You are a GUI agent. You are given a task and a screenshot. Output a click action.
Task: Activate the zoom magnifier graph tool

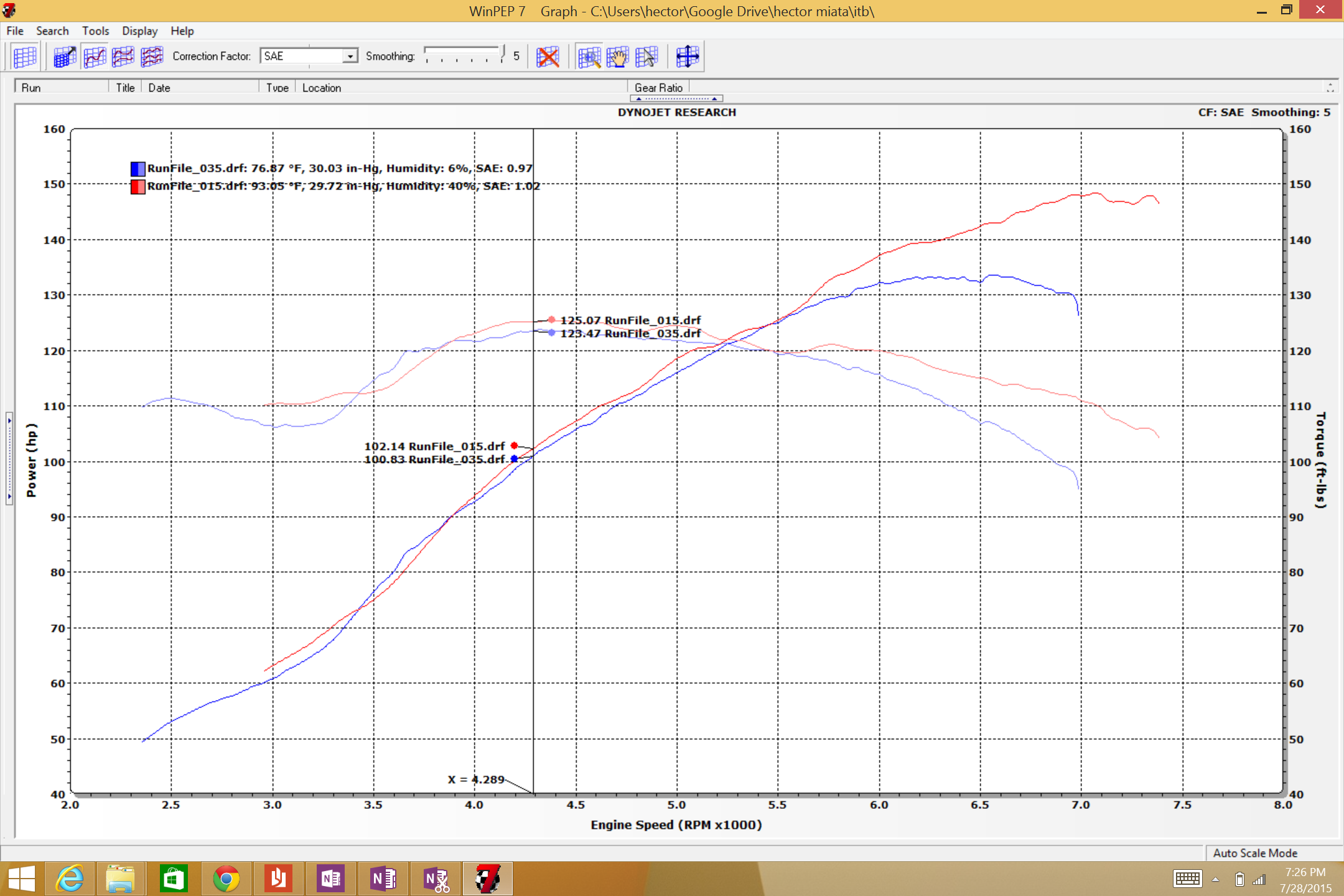point(589,57)
